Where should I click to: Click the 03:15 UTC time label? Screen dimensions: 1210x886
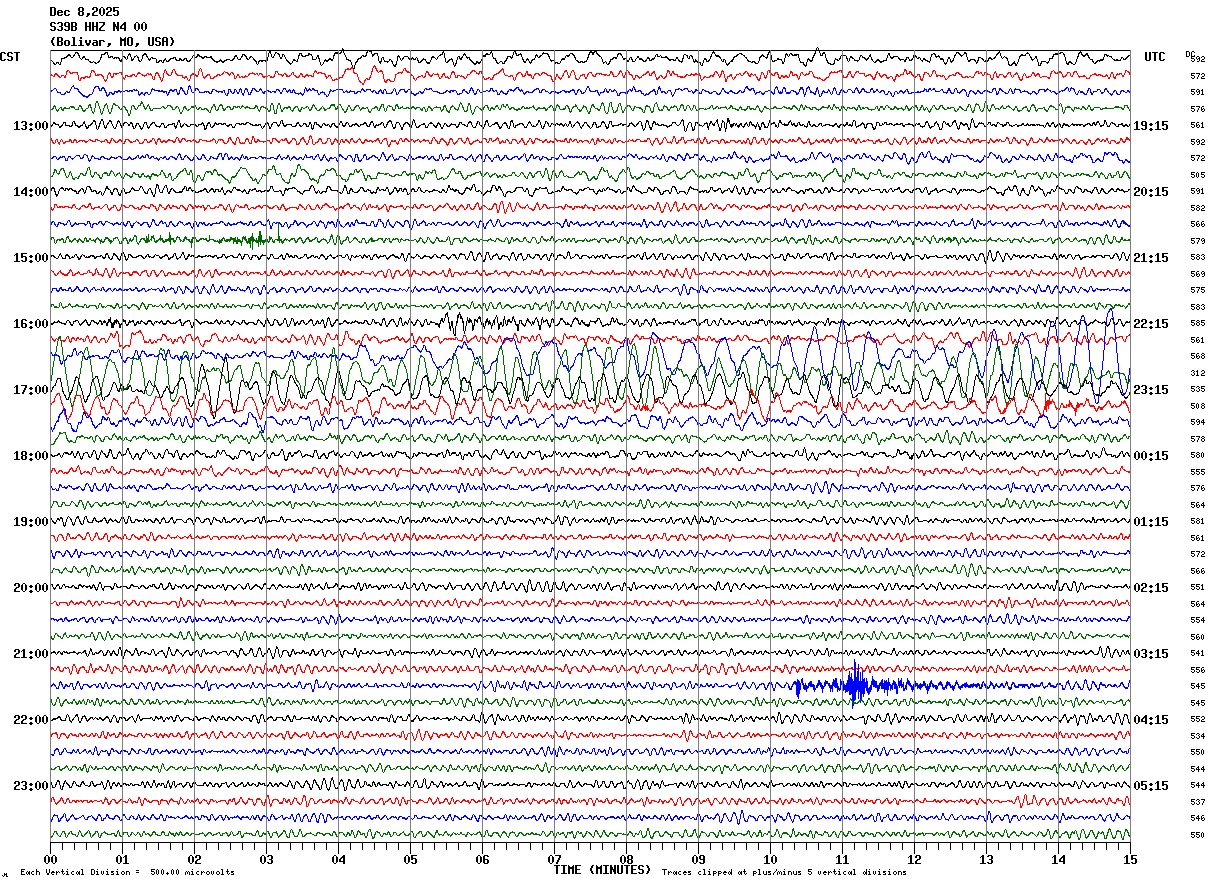click(x=1151, y=654)
